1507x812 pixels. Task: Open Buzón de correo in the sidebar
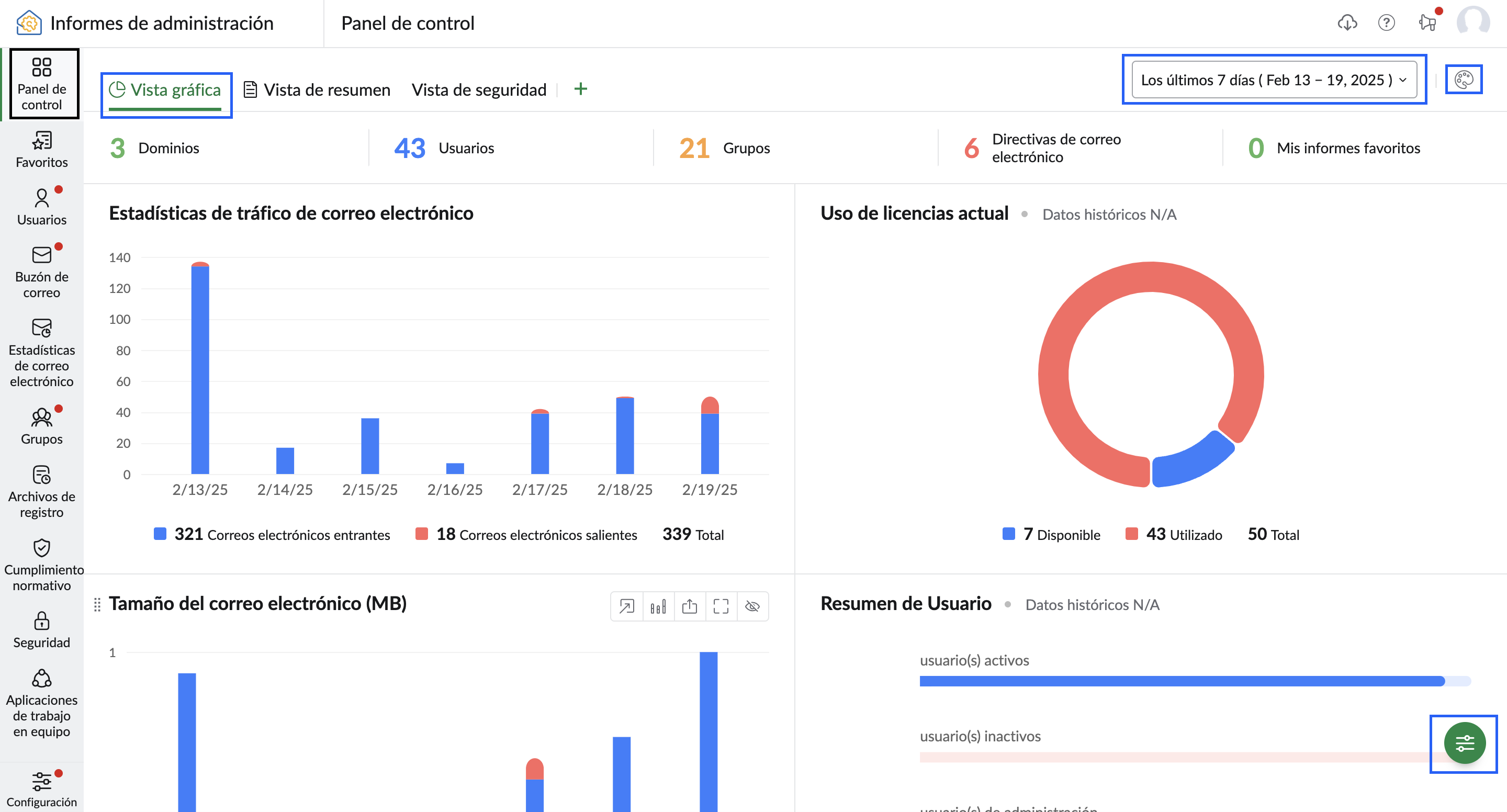41,272
